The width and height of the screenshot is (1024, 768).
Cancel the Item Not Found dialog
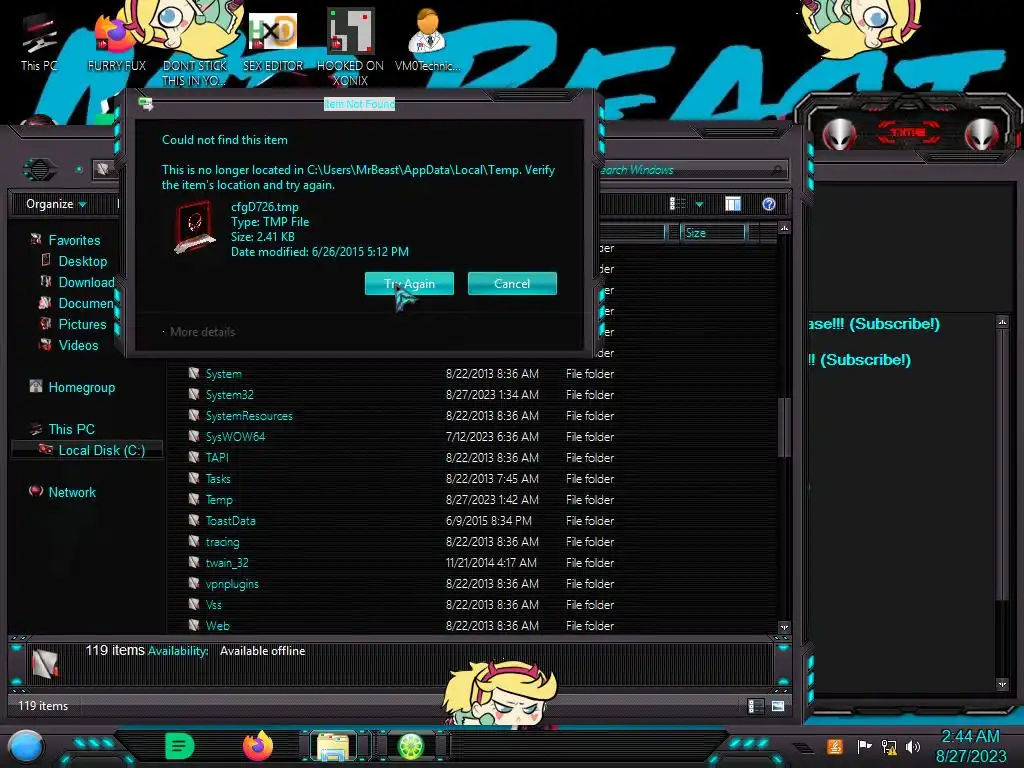pos(512,283)
